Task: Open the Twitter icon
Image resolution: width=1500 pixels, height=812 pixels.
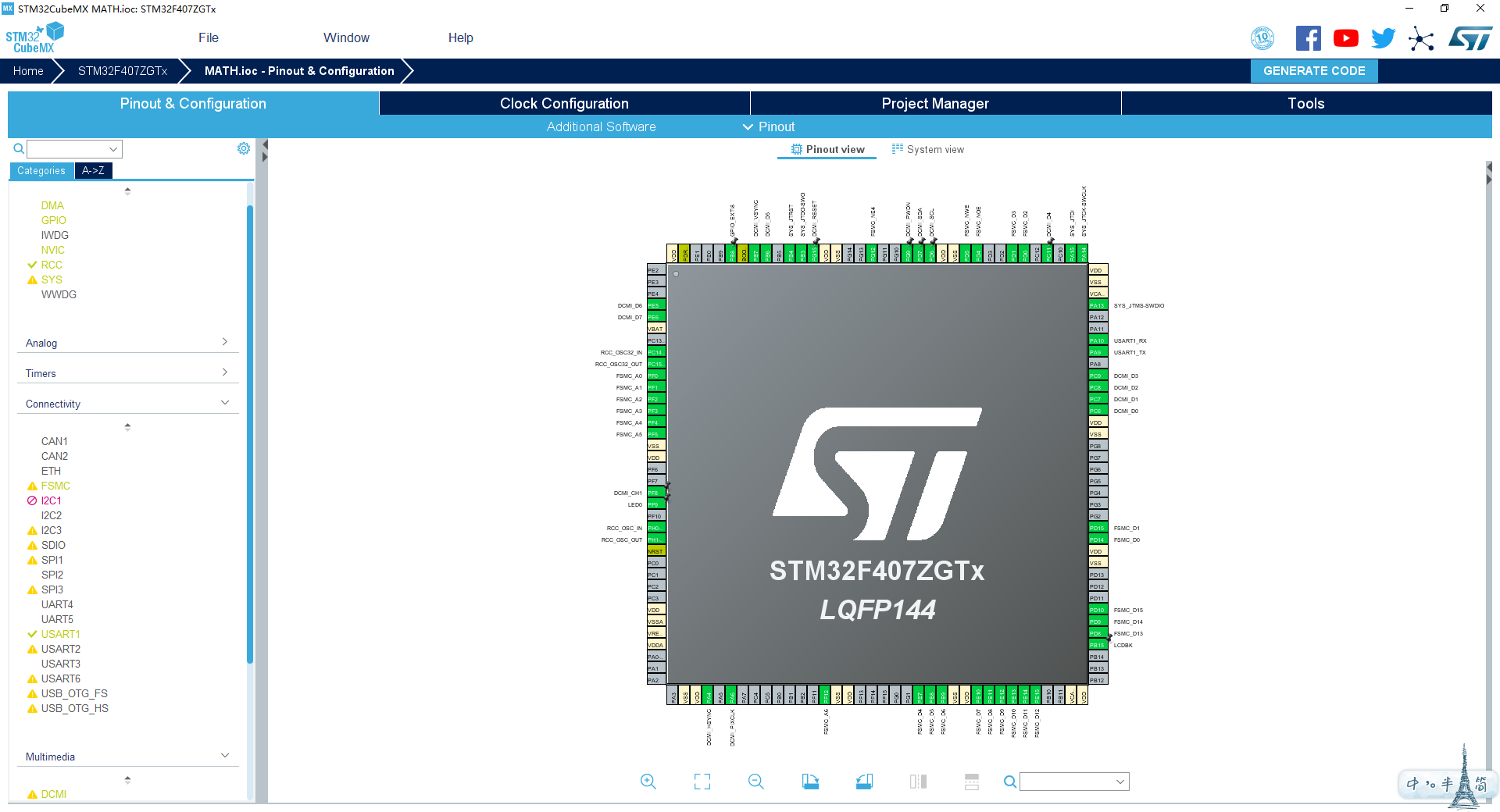Action: coord(1383,37)
